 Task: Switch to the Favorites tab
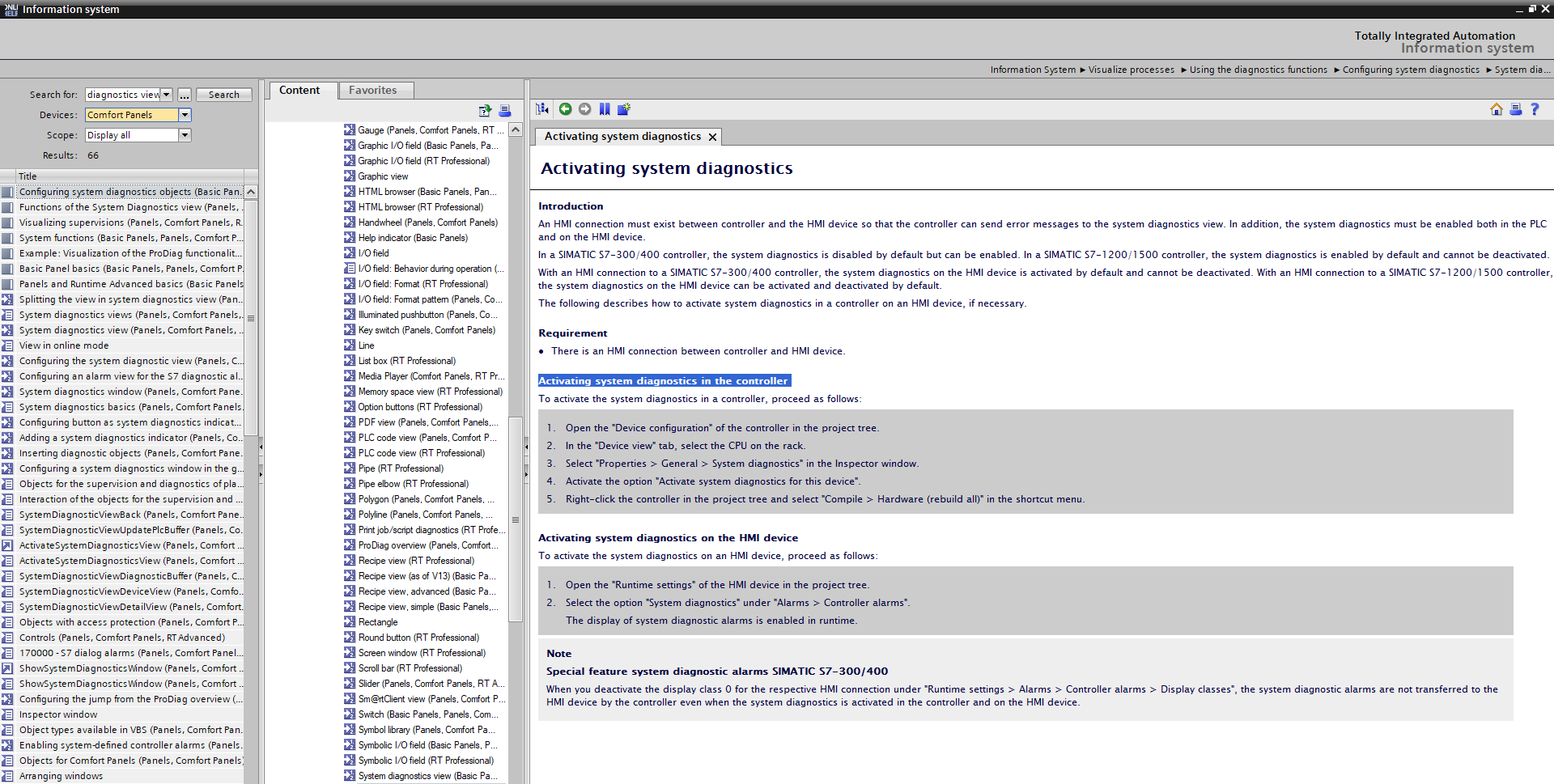(x=372, y=91)
